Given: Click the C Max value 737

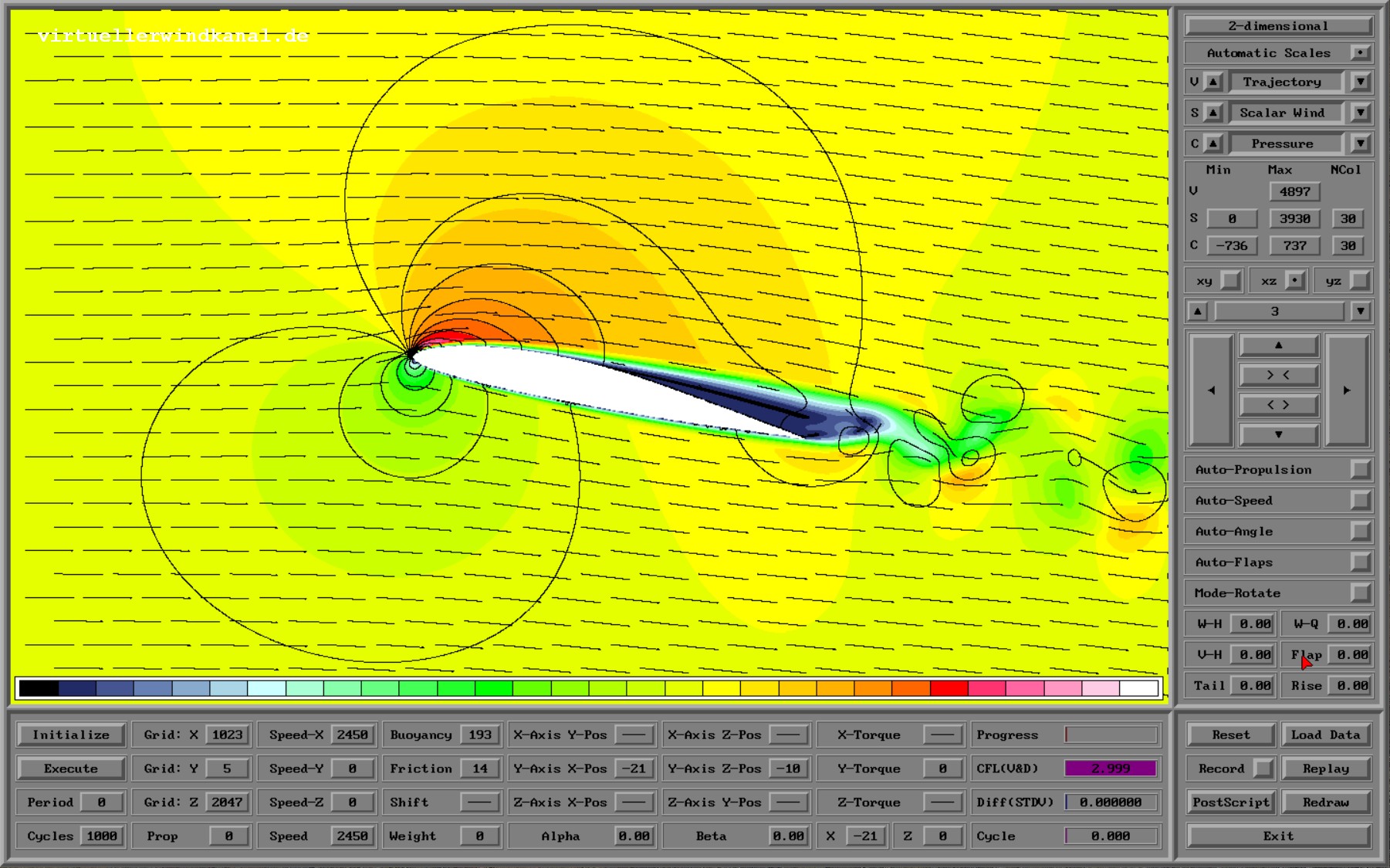Looking at the screenshot, I should [x=1295, y=245].
